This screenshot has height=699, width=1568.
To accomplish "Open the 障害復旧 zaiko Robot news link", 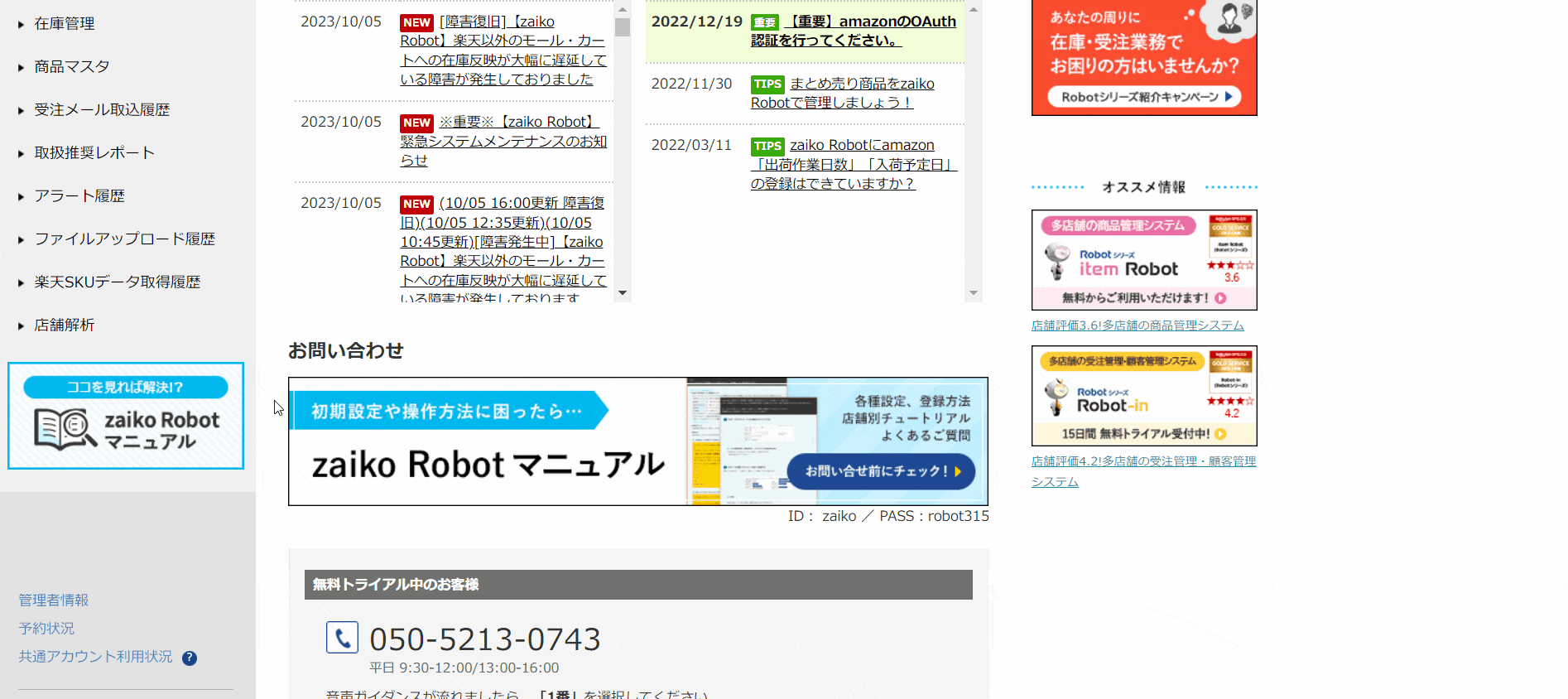I will (x=503, y=51).
